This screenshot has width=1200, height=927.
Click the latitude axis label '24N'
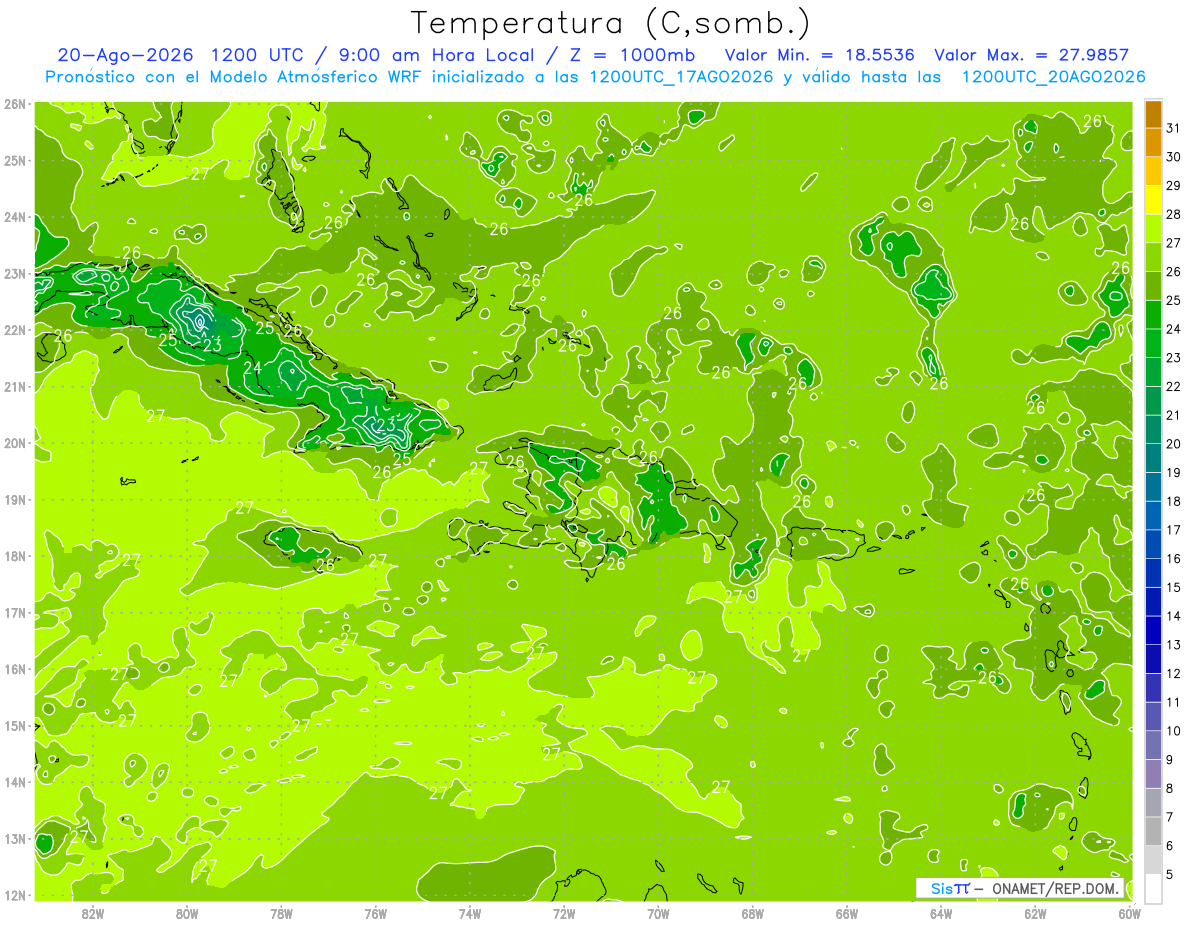tap(15, 217)
